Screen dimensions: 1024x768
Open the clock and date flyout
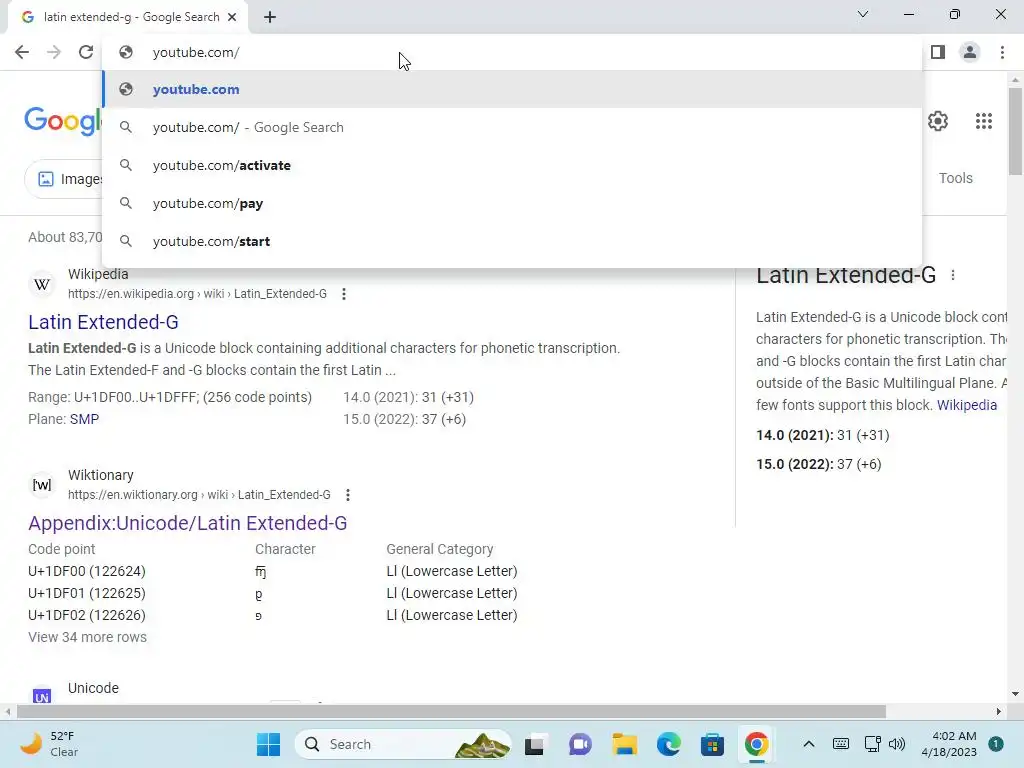(949, 744)
